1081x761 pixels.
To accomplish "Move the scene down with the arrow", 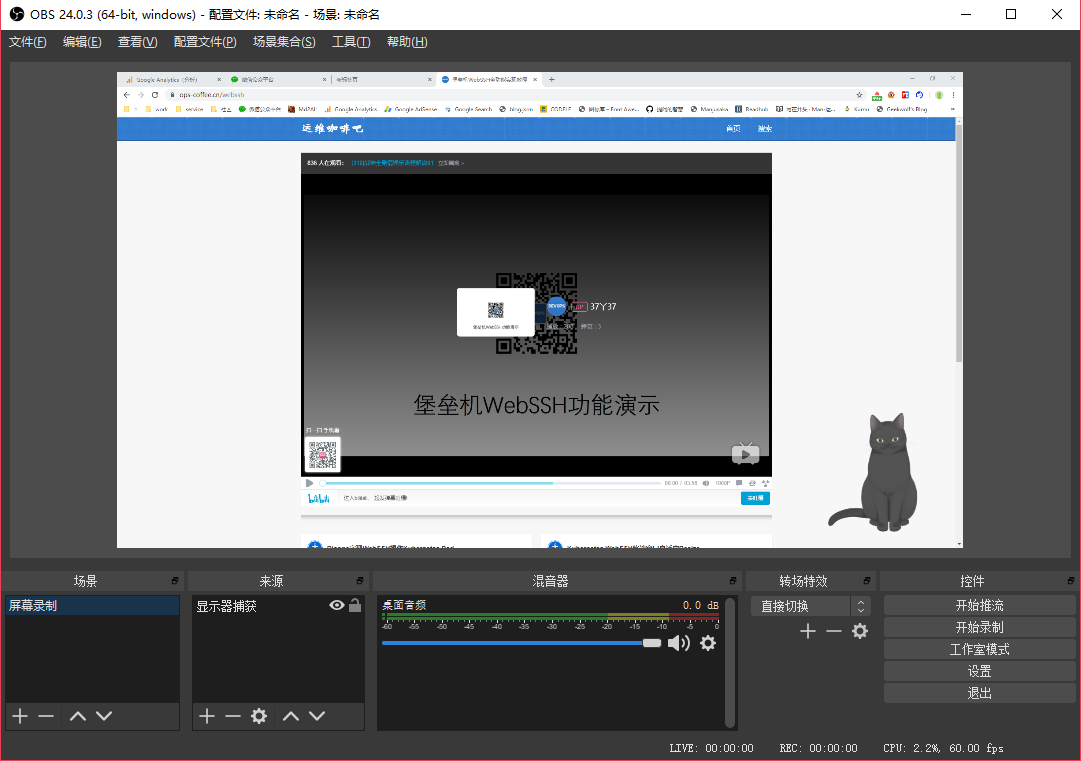I will click(x=104, y=716).
